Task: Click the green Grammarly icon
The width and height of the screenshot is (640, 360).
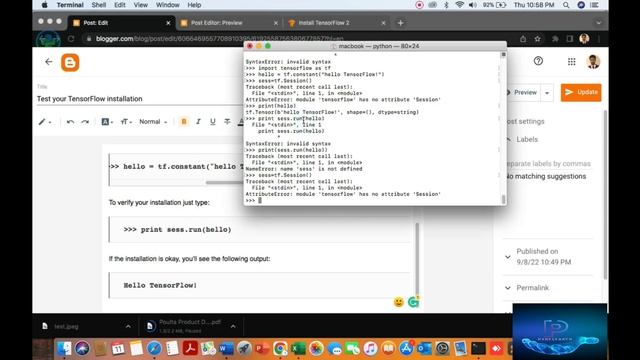Action: (413, 302)
